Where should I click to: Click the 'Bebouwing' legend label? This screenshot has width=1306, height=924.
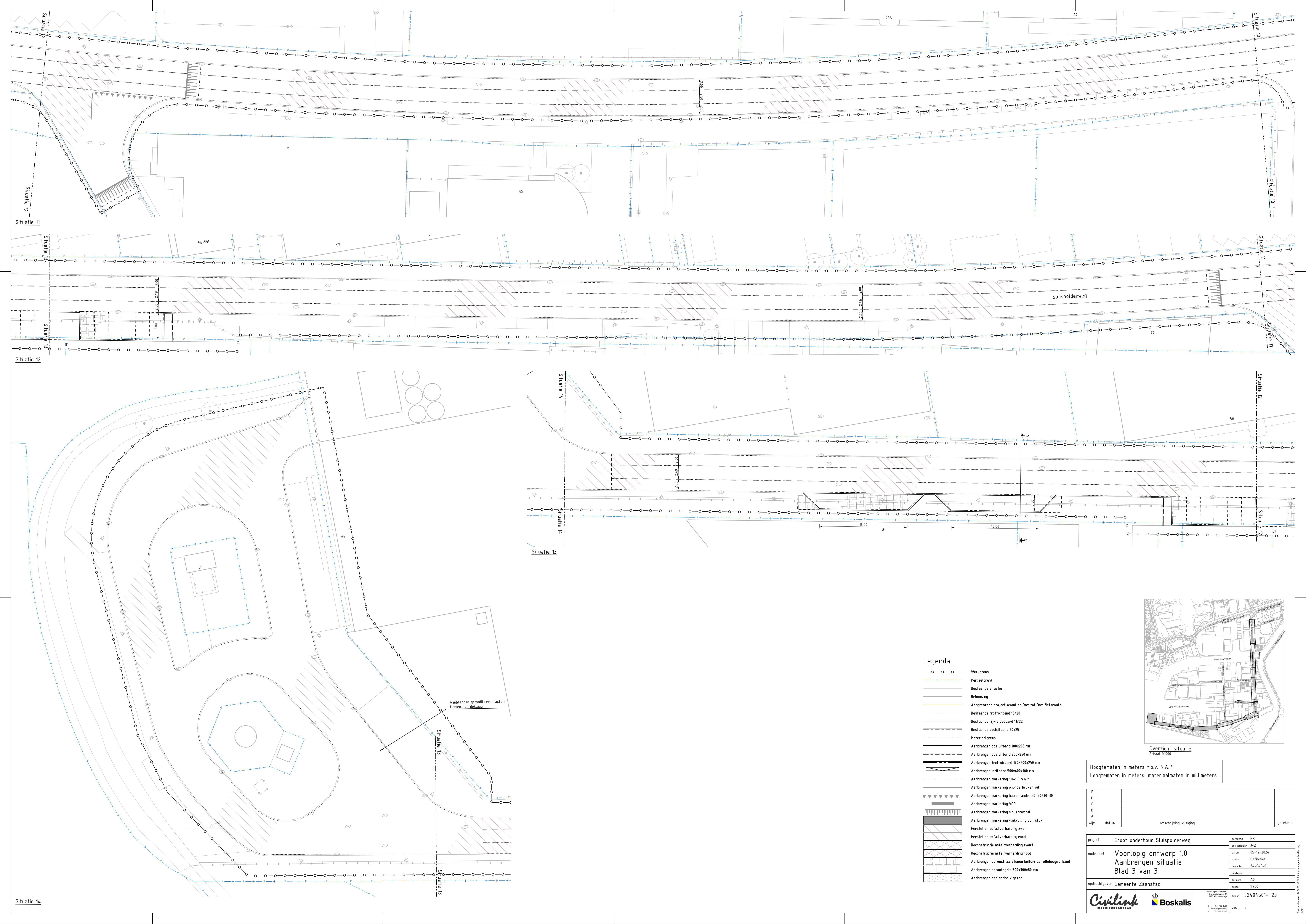click(980, 697)
